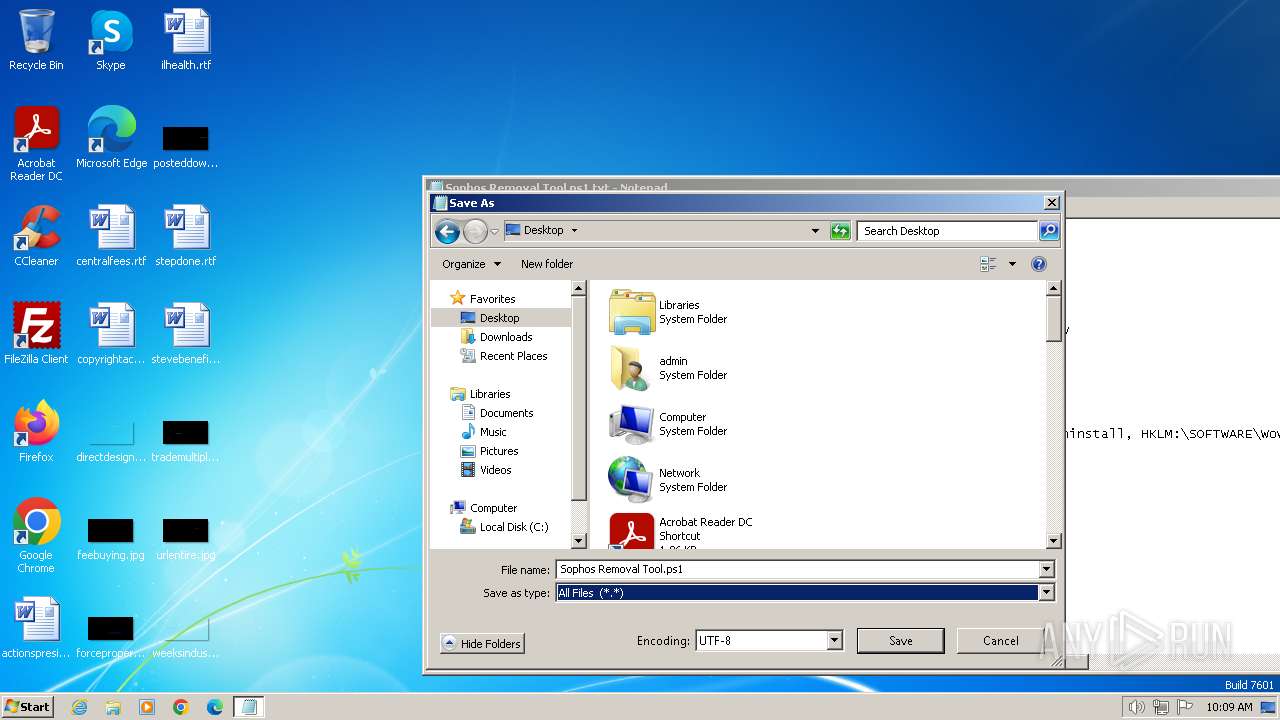This screenshot has height=720, width=1280.
Task: Open Acrobat Reader DC desktop shortcut
Action: tap(36, 144)
